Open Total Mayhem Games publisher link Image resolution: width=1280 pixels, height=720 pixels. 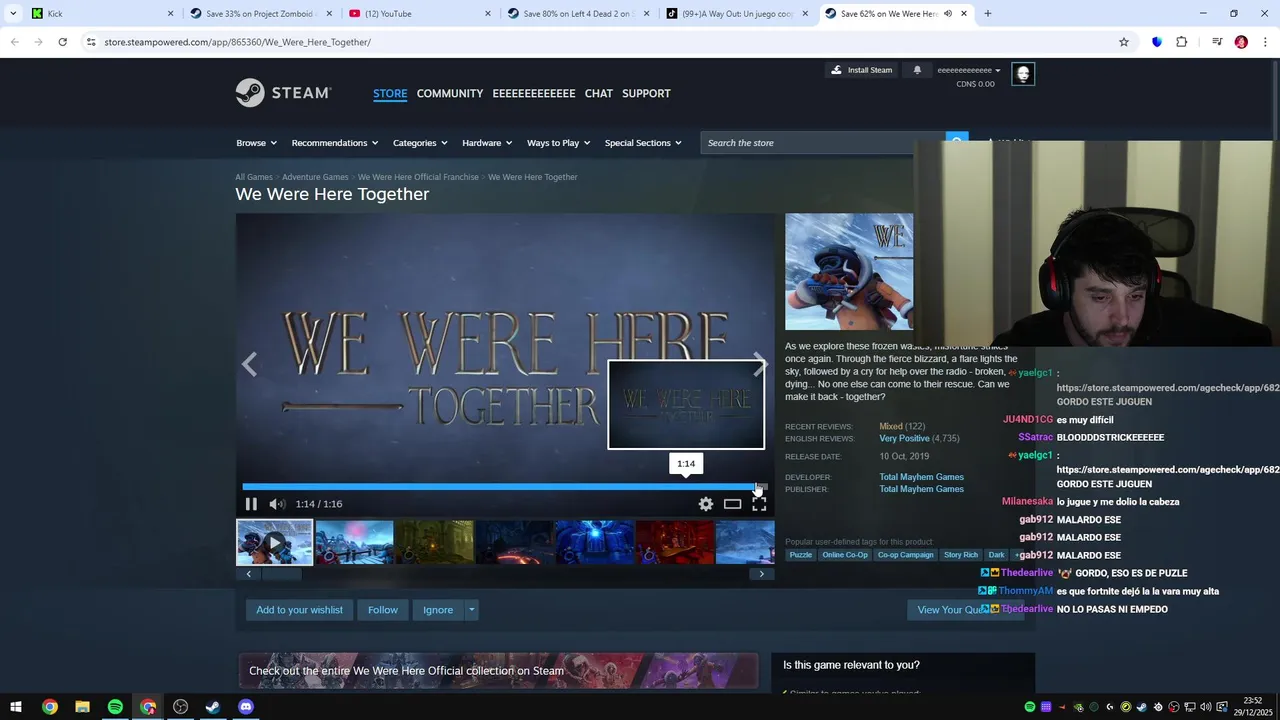point(921,489)
